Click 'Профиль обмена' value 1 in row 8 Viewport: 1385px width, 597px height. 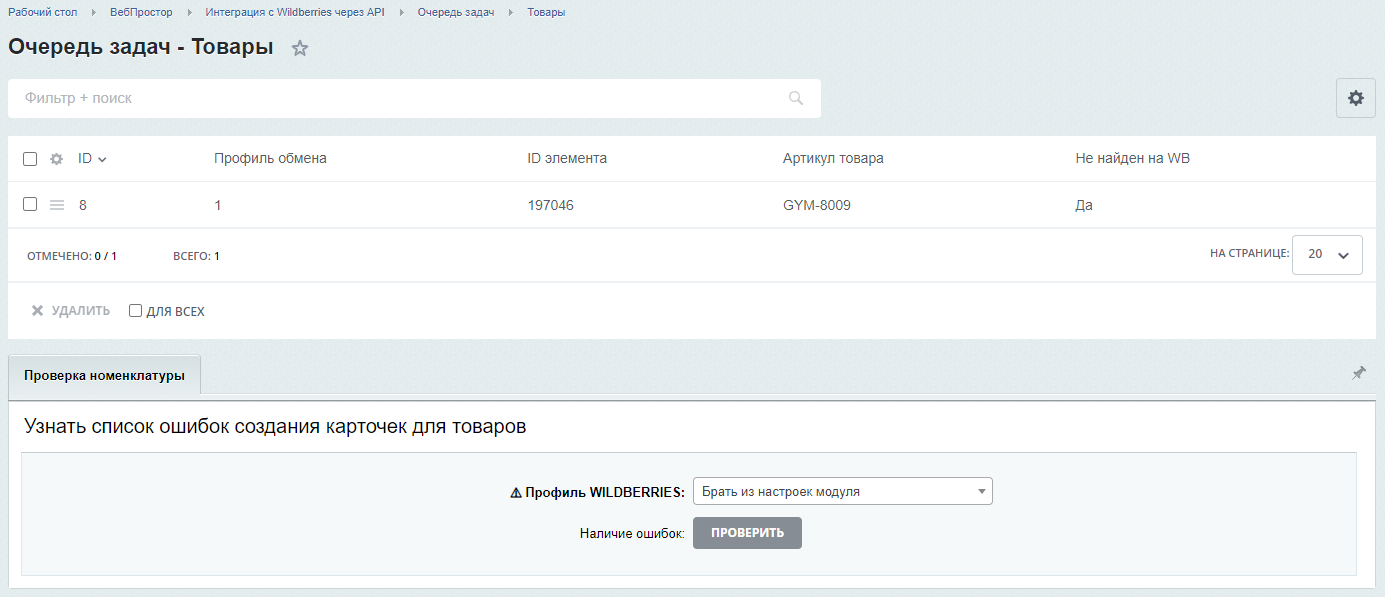click(218, 205)
